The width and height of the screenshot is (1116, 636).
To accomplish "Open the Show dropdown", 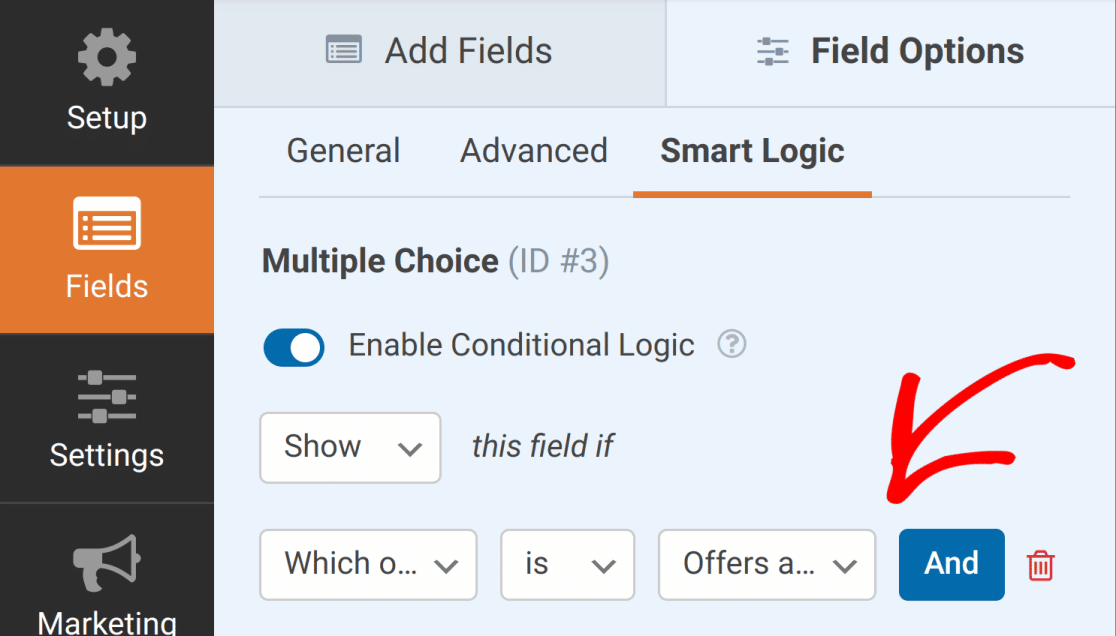I will [350, 447].
